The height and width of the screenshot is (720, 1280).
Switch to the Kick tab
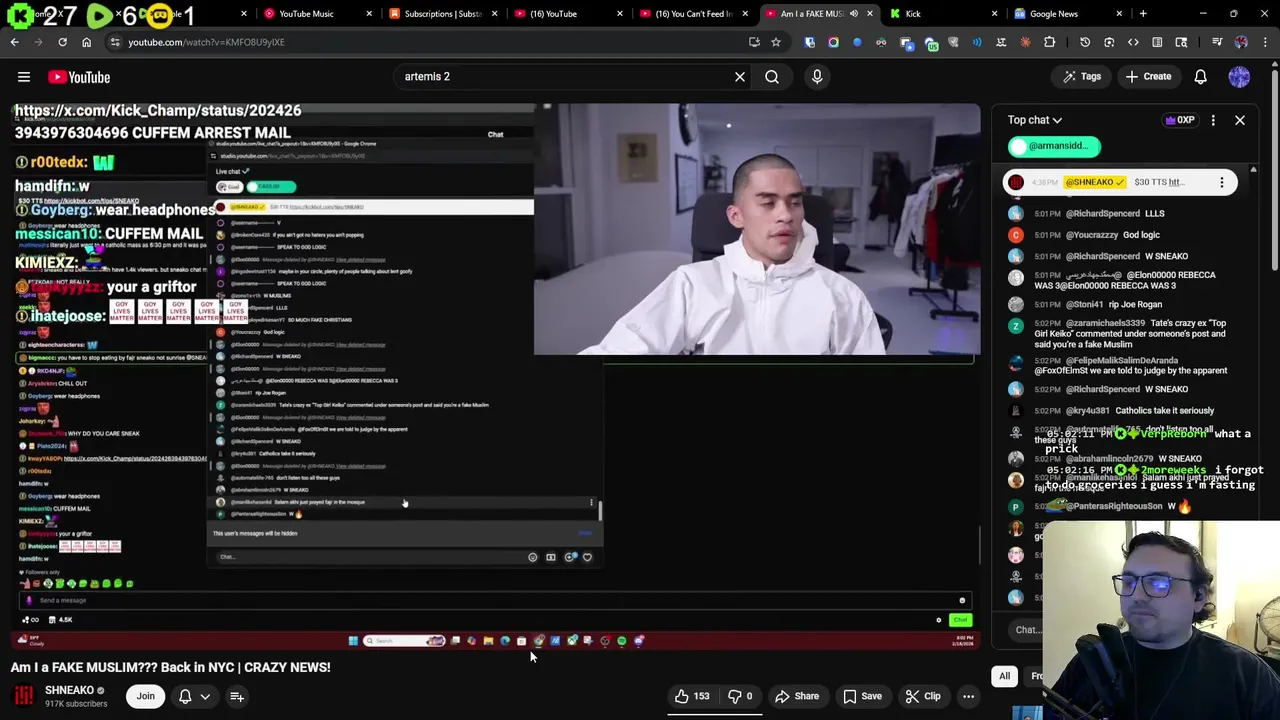pyautogui.click(x=913, y=14)
